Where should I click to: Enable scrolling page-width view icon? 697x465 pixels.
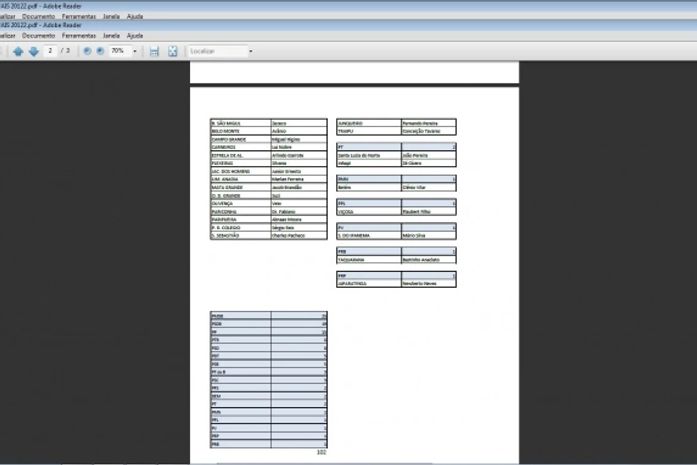[154, 51]
